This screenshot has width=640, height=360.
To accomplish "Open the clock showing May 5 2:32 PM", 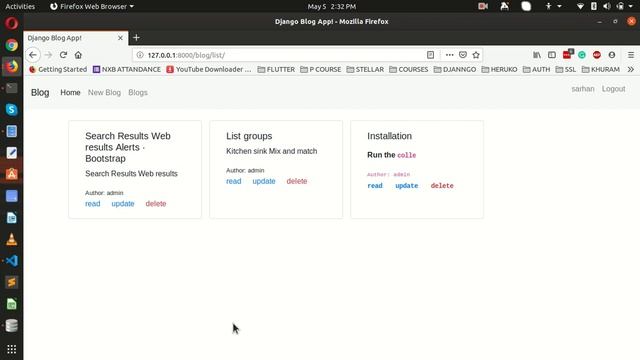I will (x=331, y=7).
